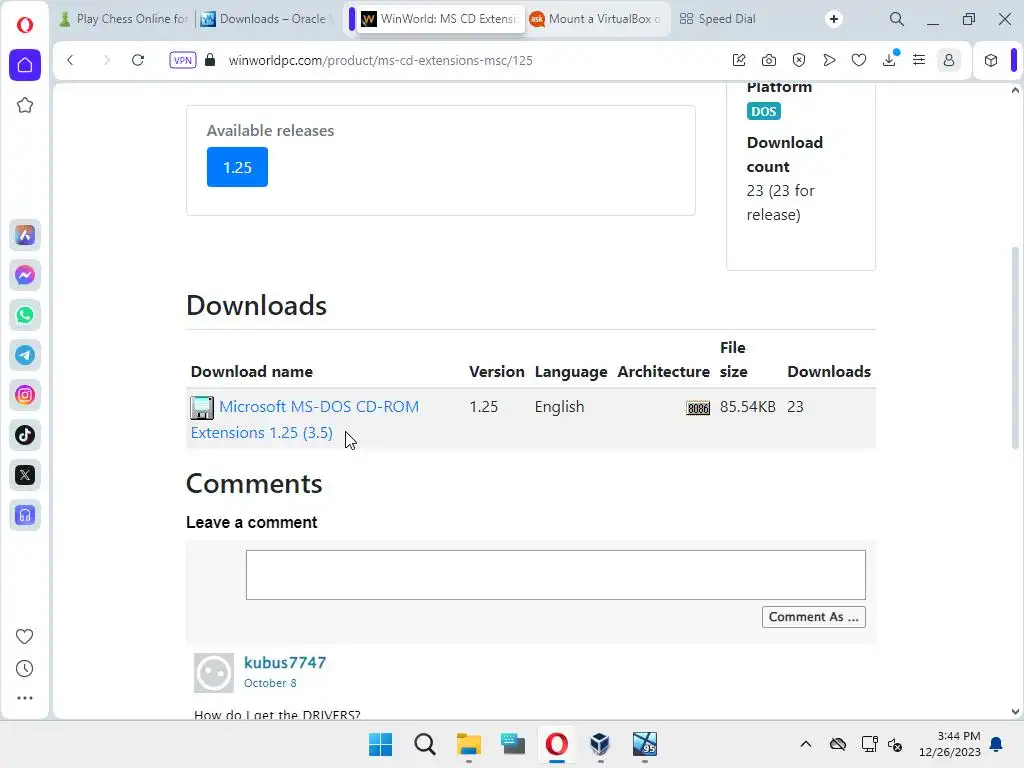This screenshot has height=768, width=1024.
Task: Search open tabs magnifier icon
Action: tap(897, 19)
